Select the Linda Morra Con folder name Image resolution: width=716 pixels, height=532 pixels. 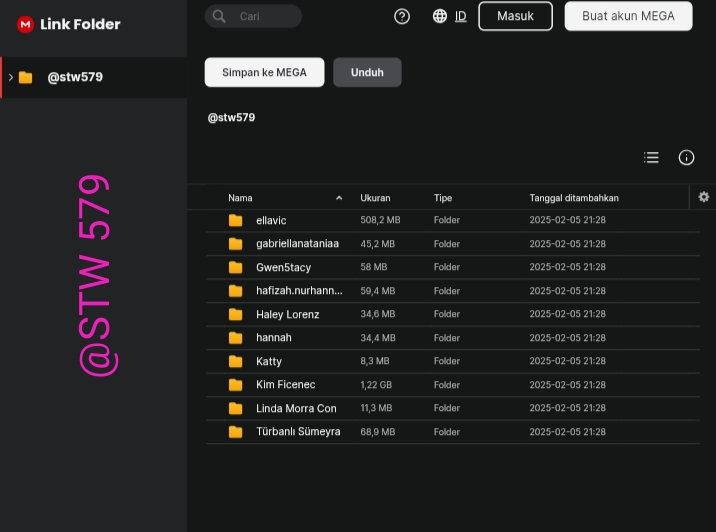click(296, 408)
